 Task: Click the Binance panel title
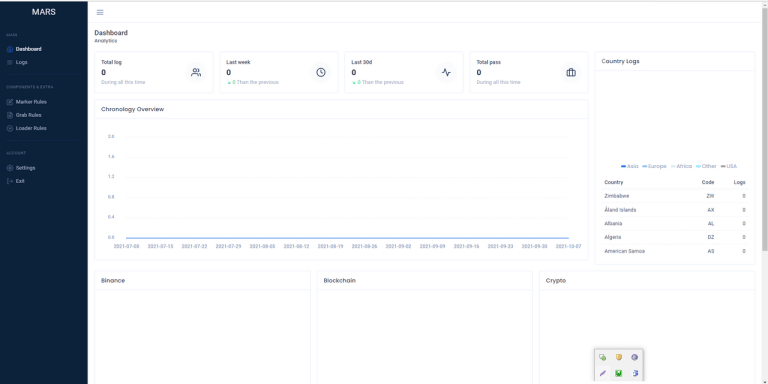113,281
